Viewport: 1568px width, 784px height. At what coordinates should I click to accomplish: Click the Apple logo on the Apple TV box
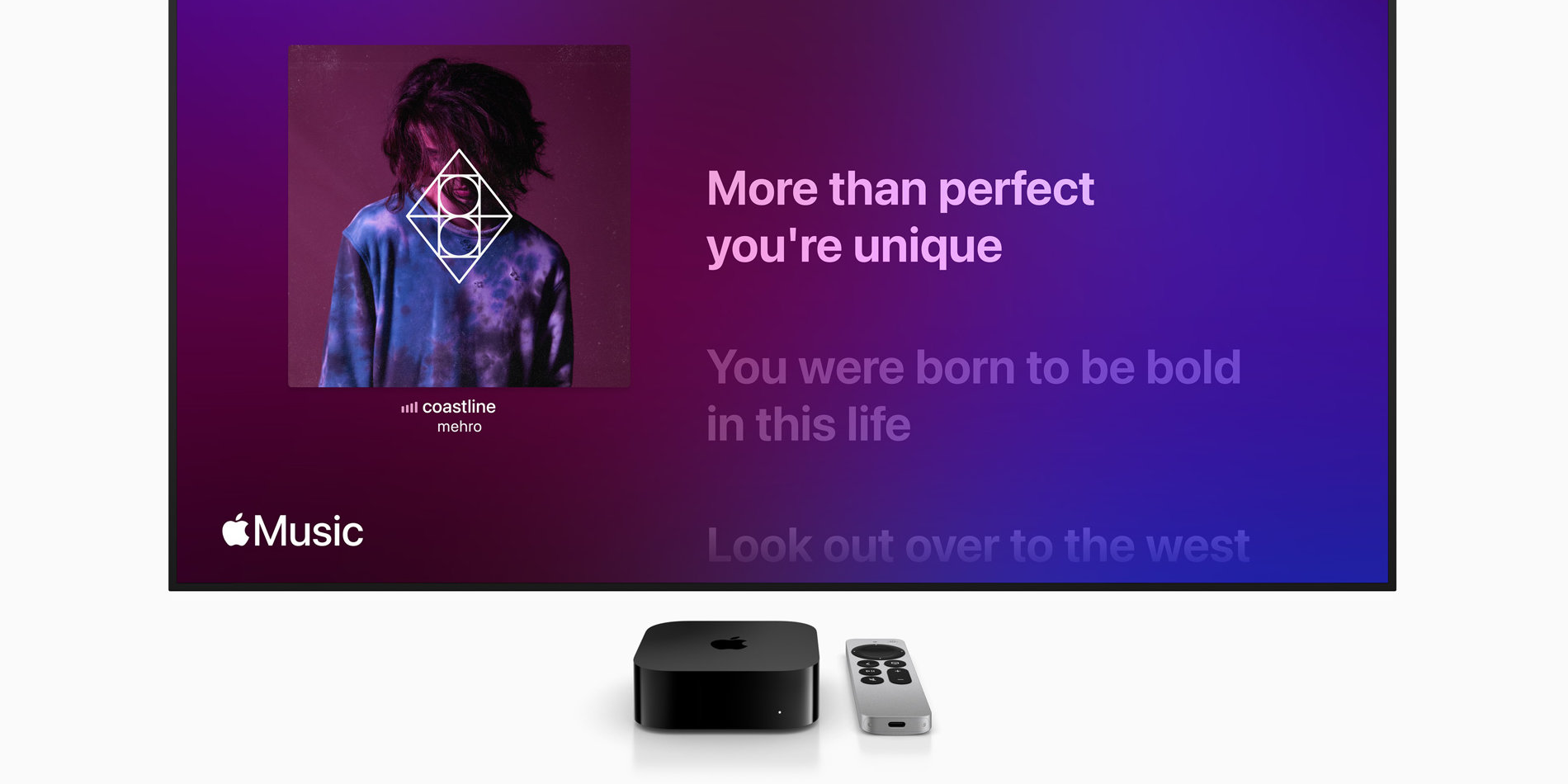pos(729,642)
